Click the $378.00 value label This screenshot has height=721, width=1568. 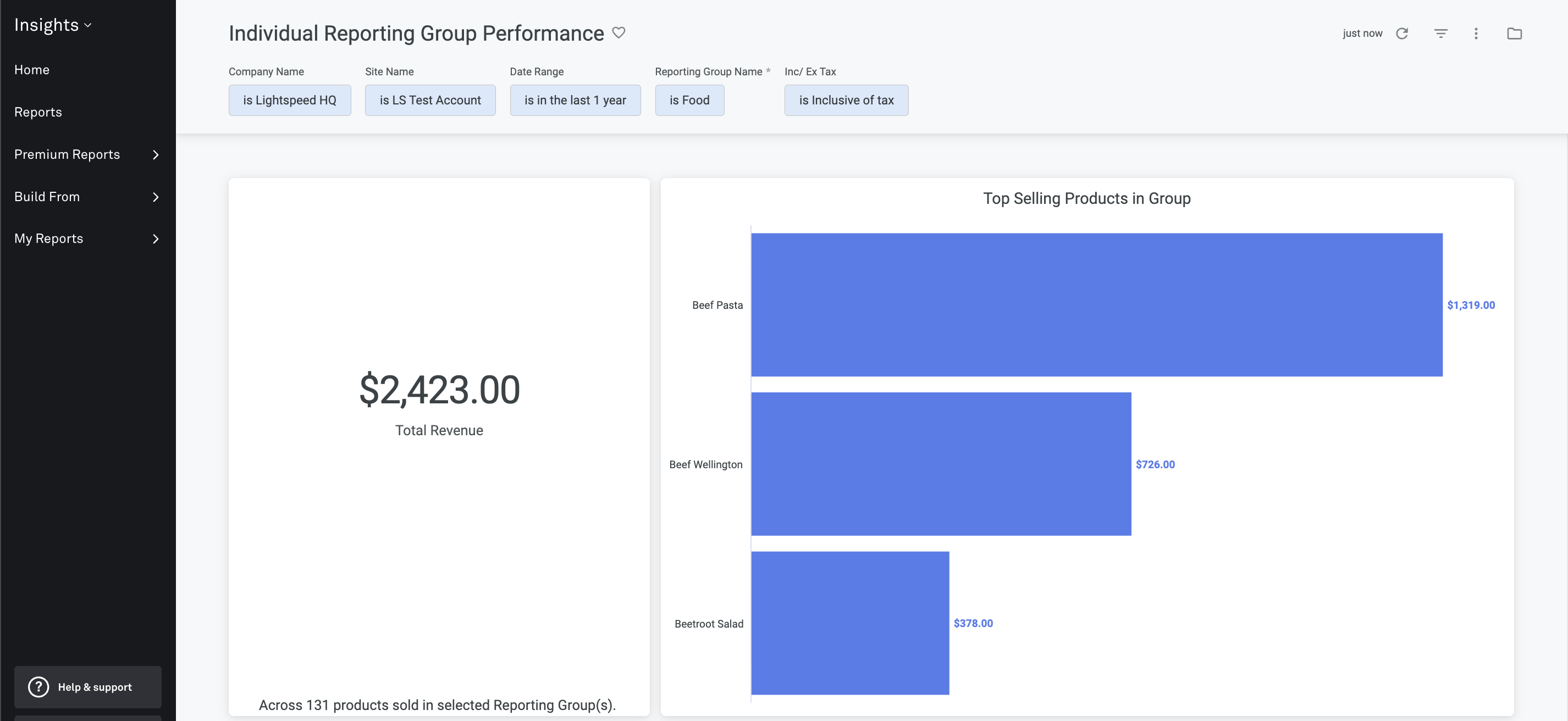(x=973, y=623)
